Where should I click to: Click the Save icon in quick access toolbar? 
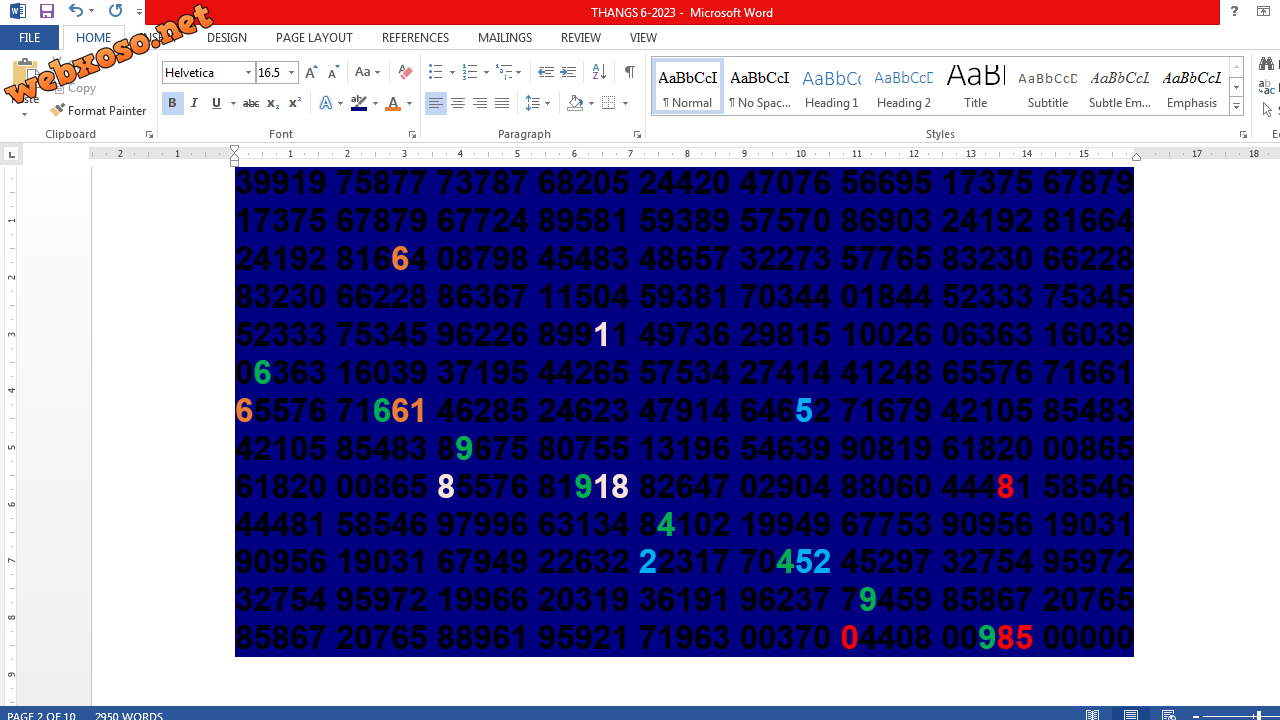tap(47, 11)
